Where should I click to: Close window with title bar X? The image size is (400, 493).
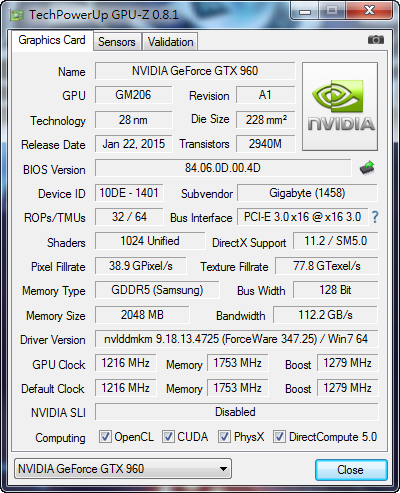[369, 11]
